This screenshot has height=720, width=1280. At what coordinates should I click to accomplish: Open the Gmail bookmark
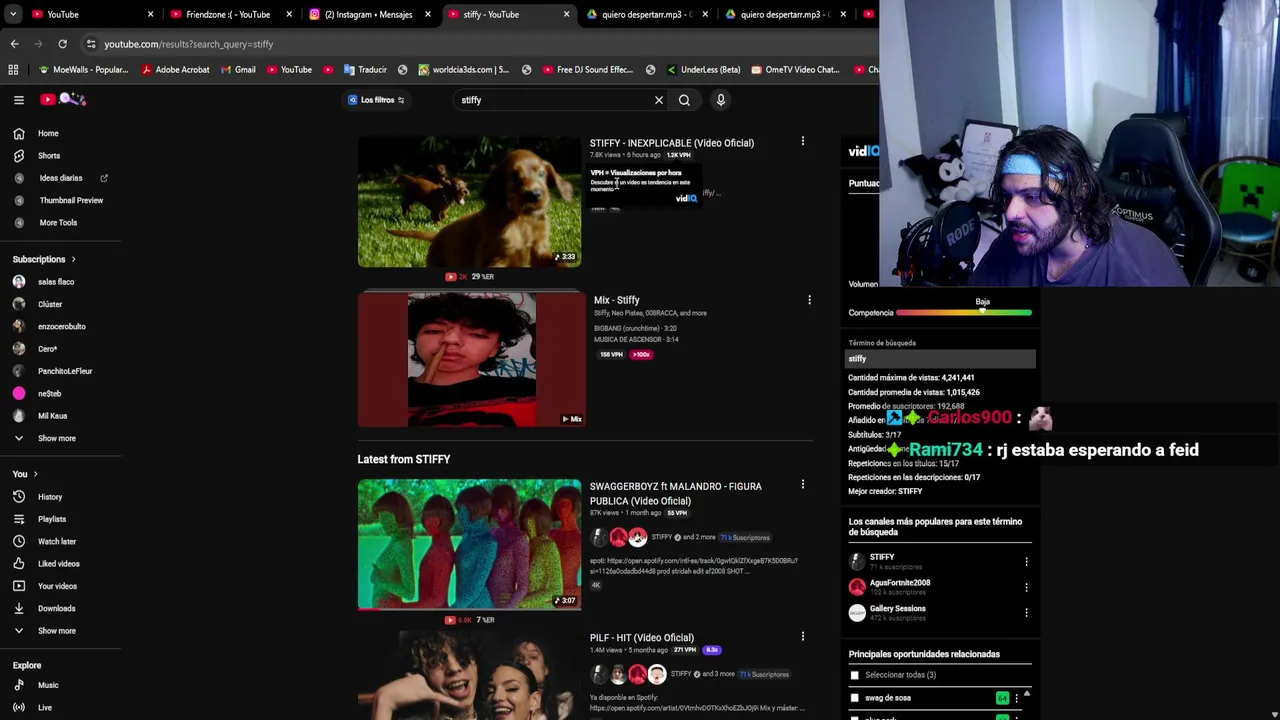(x=236, y=70)
